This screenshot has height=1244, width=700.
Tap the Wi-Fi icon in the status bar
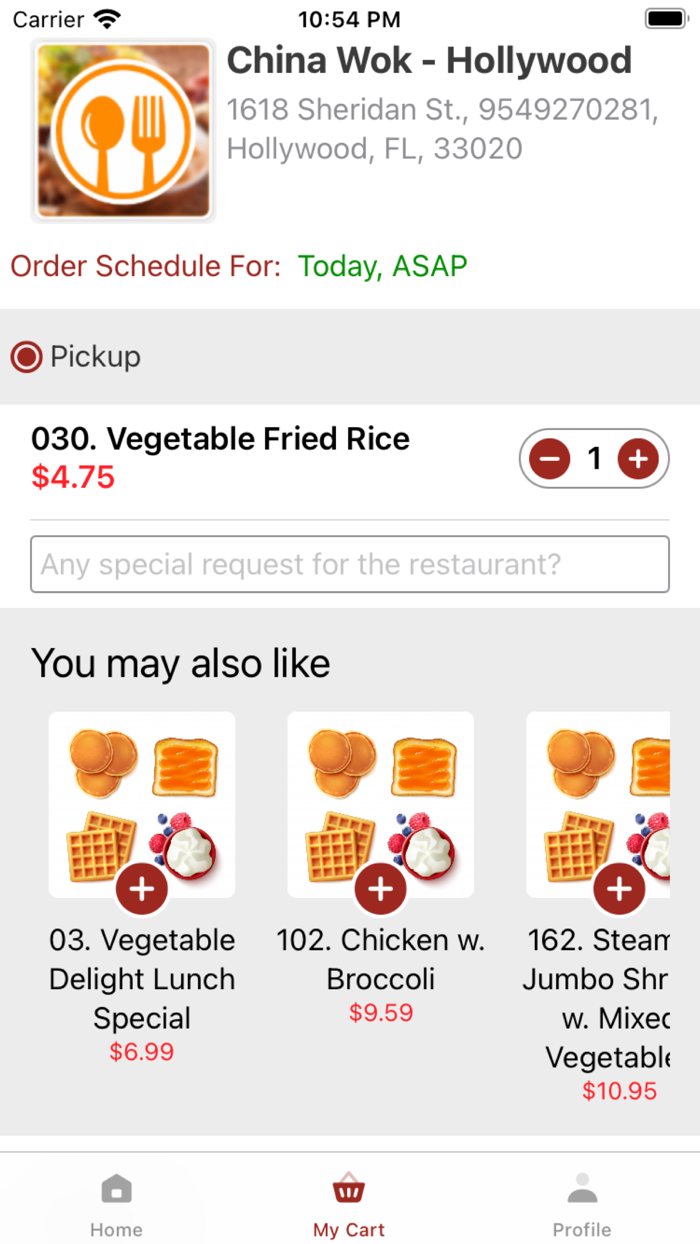[x=105, y=16]
